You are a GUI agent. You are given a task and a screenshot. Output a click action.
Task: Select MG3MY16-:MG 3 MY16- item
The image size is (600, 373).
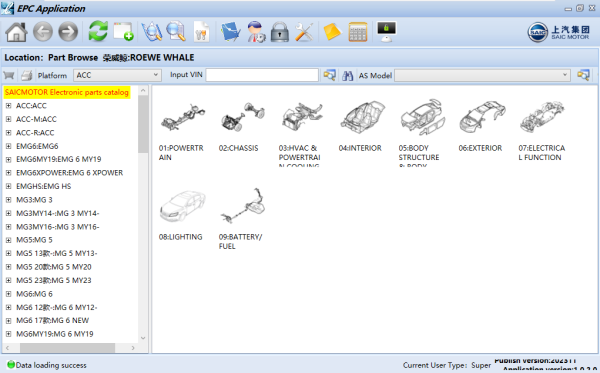pyautogui.click(x=57, y=227)
